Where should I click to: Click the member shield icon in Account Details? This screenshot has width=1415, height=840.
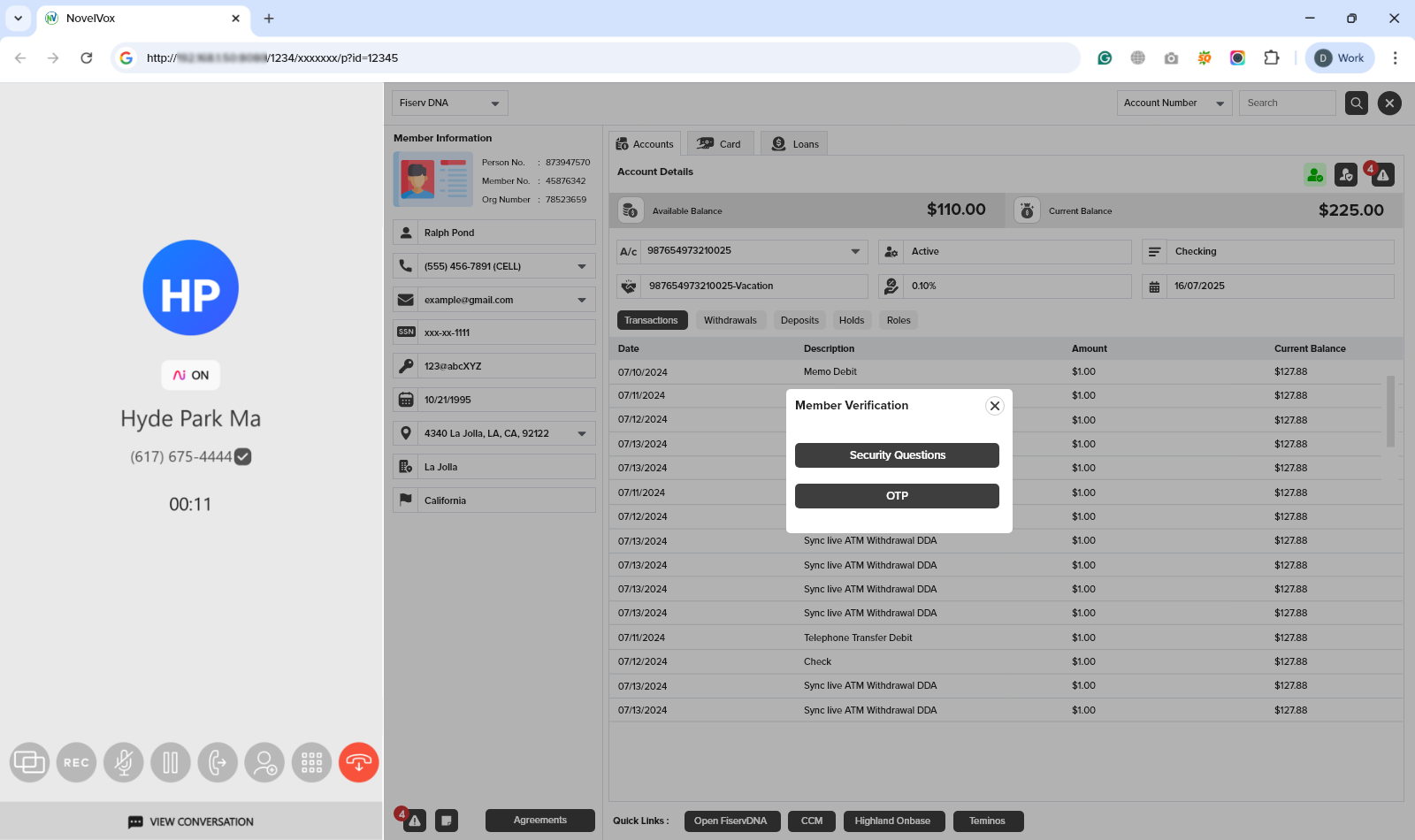(x=1346, y=175)
